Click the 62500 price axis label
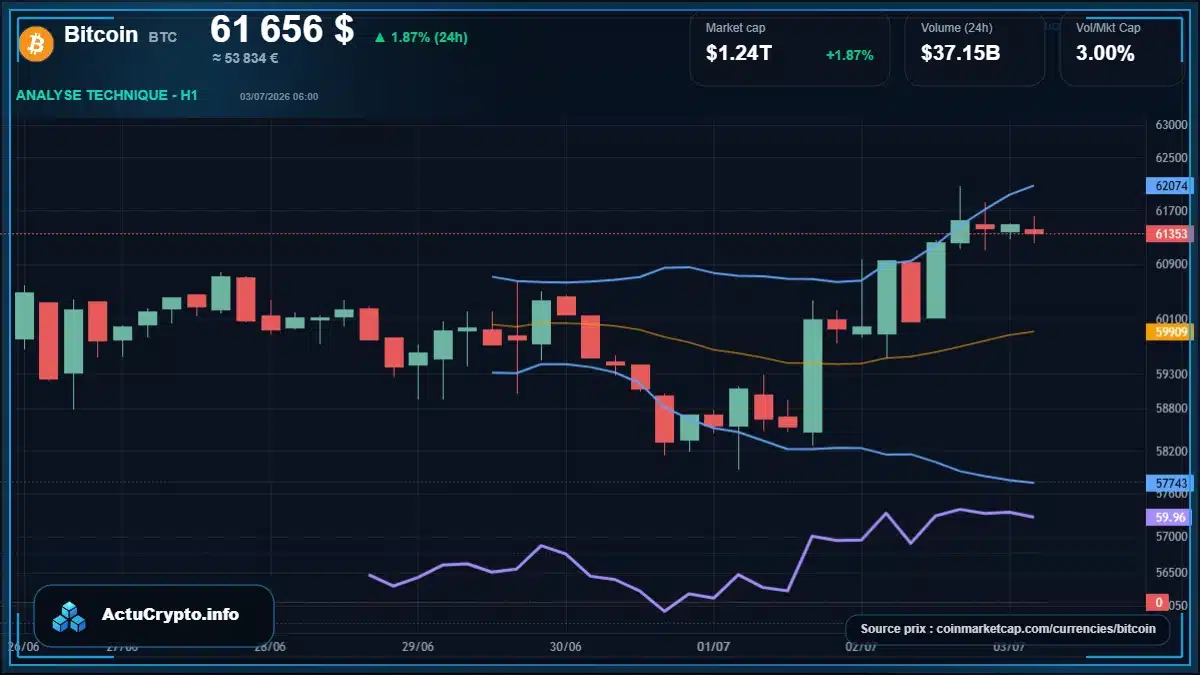1200x675 pixels. point(1171,158)
